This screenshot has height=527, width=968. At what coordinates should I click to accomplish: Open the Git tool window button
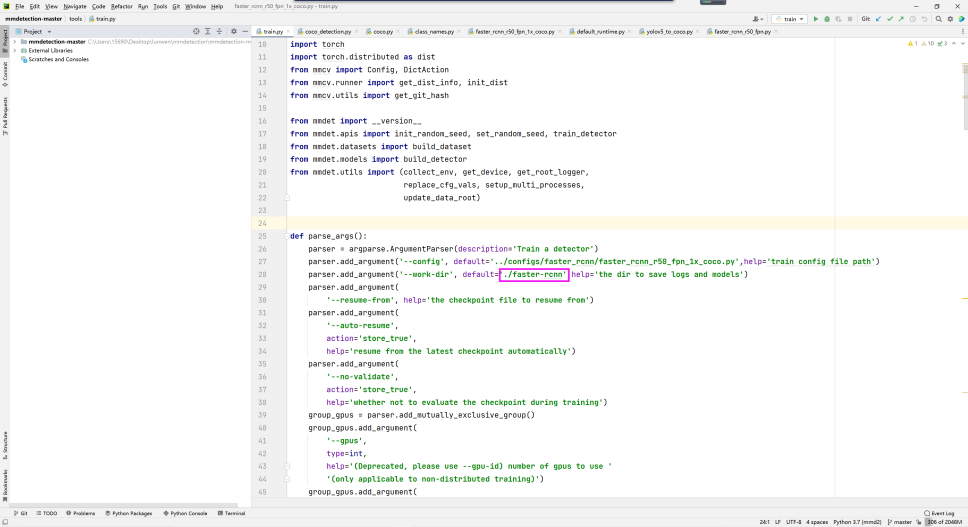20,513
